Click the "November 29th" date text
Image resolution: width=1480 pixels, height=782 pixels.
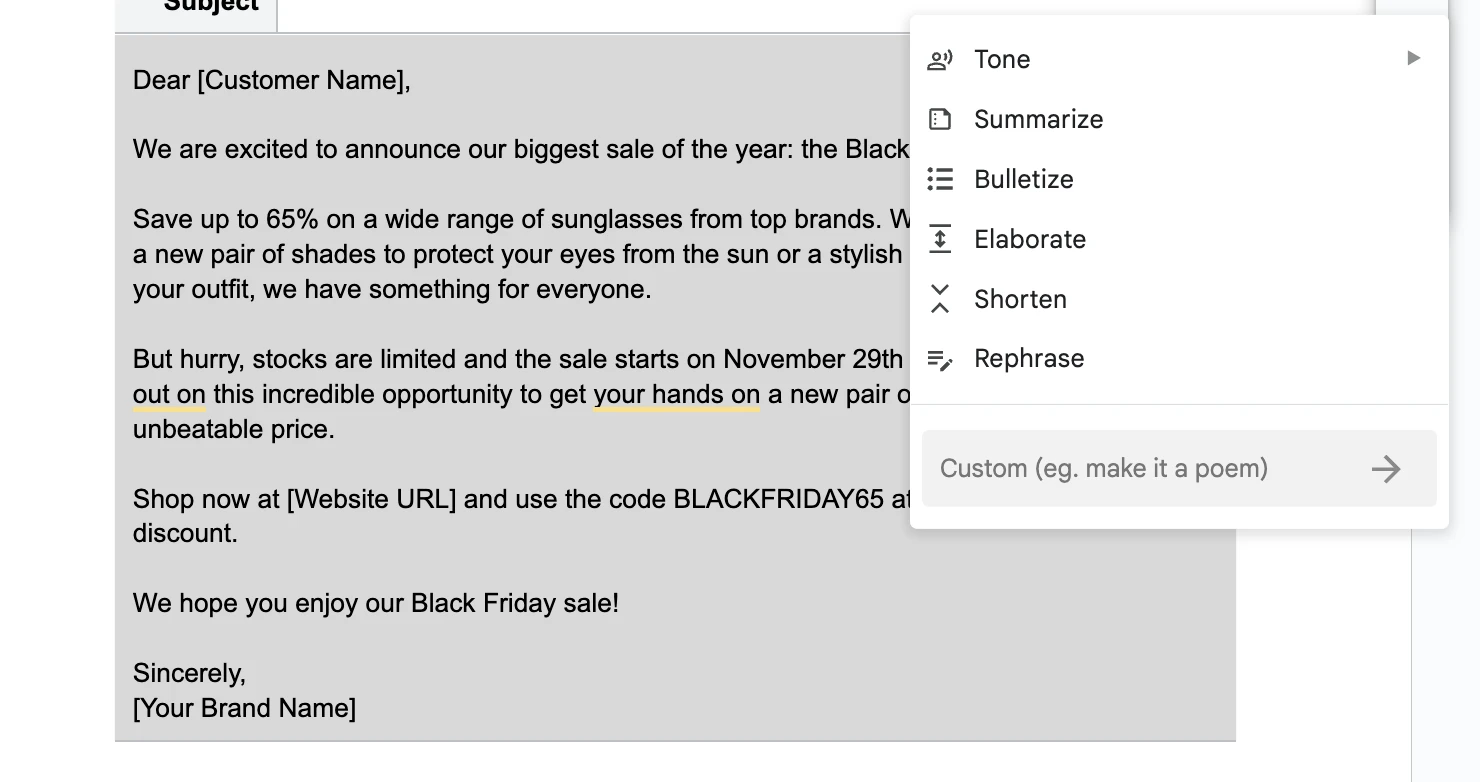coord(812,360)
